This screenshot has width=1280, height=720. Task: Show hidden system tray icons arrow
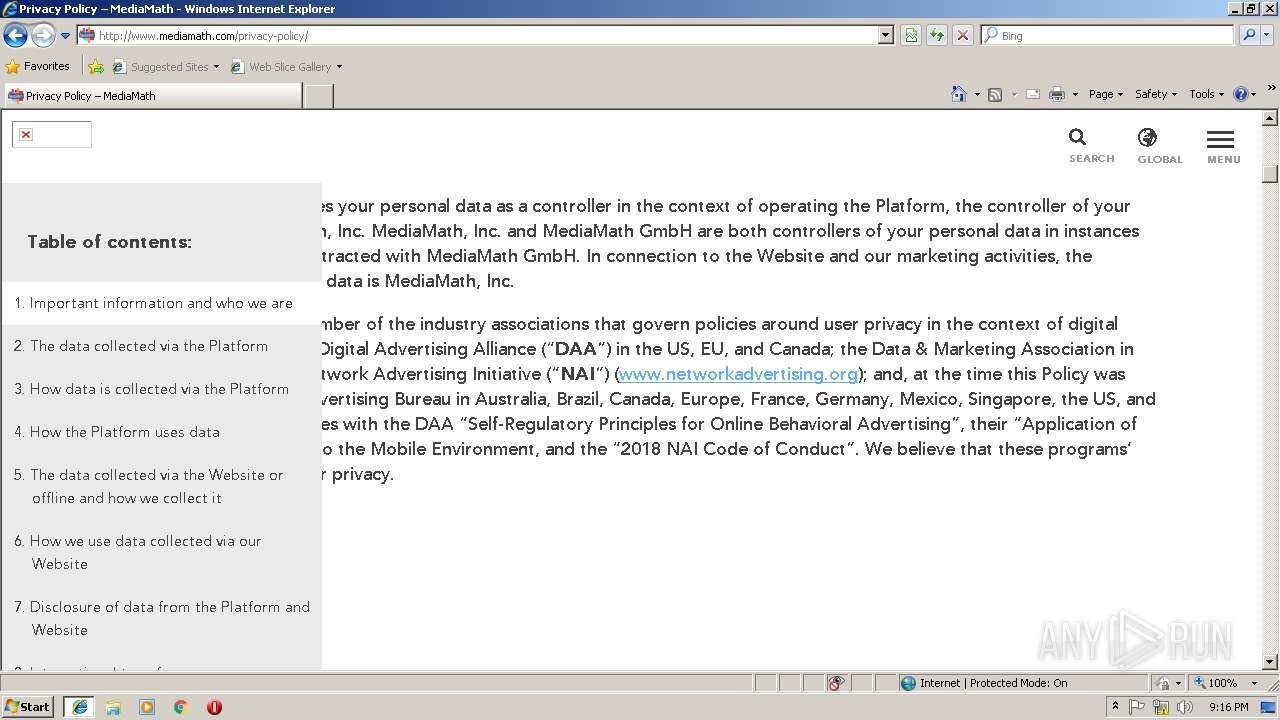tap(1115, 706)
